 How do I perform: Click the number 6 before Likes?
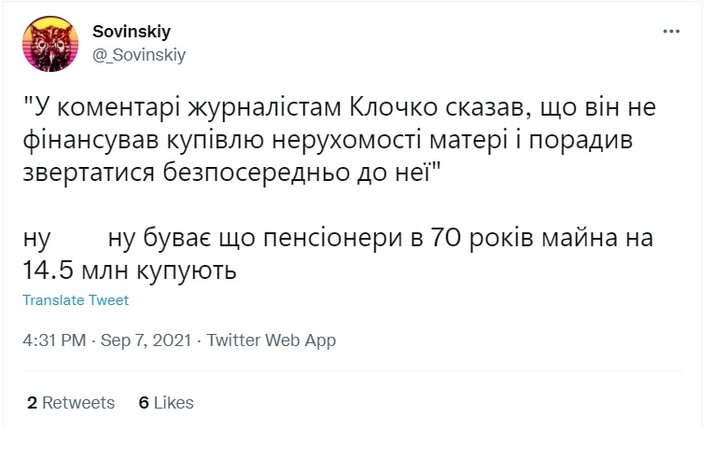click(144, 403)
